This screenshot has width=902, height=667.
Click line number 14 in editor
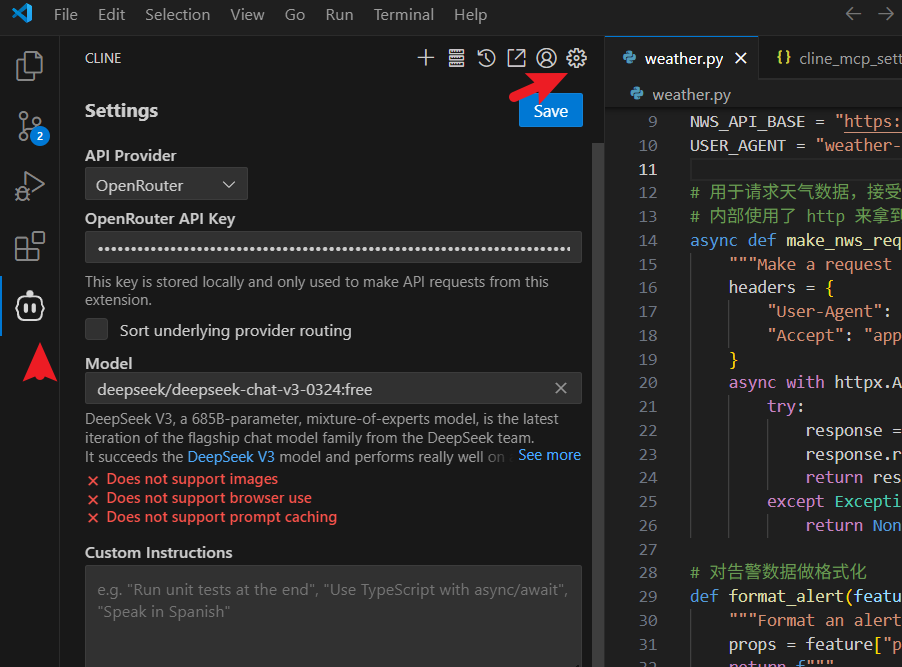648,241
